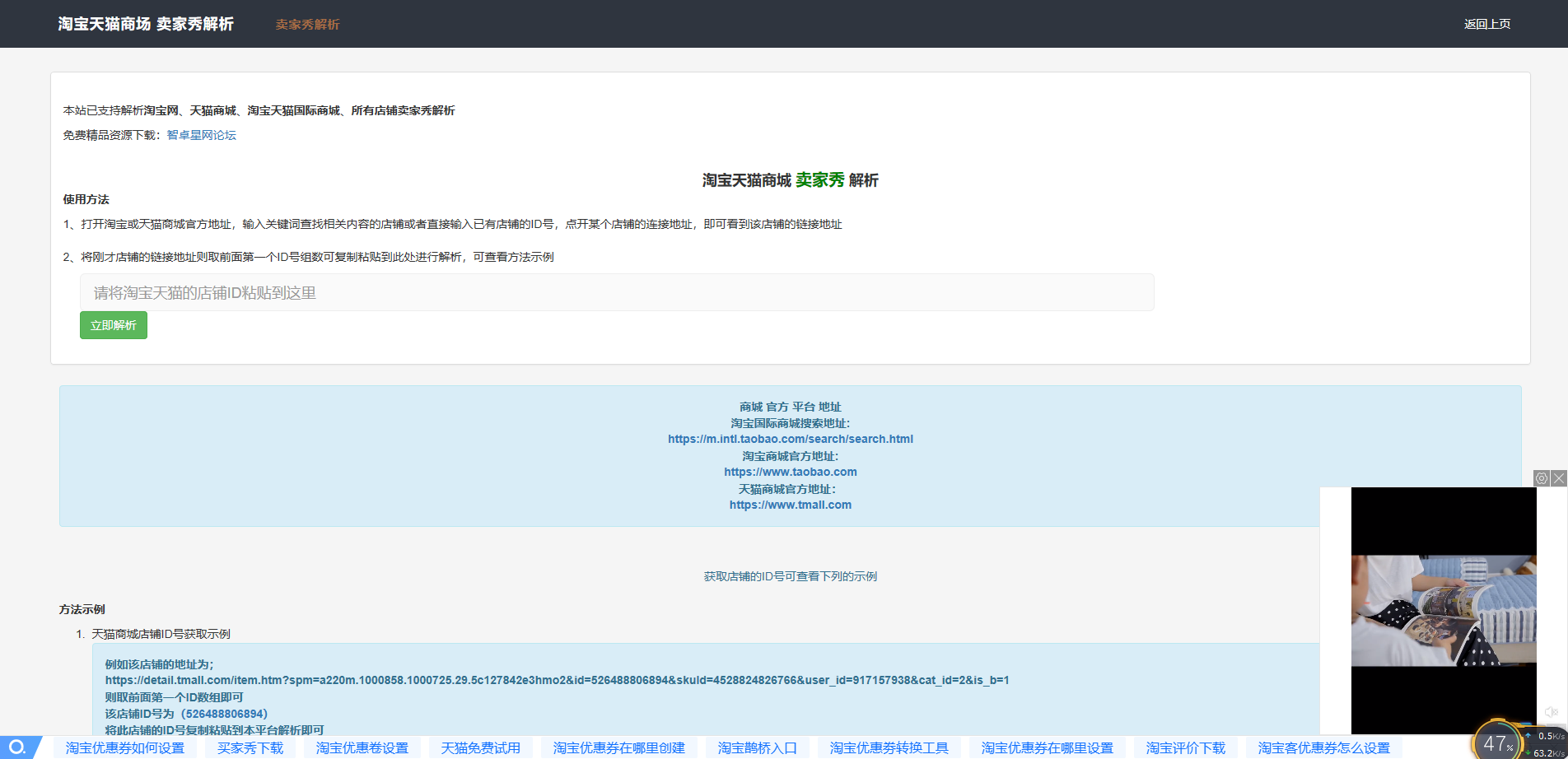Click the 商城 官方 平台 地址 heading
1568x759 pixels.
791,407
